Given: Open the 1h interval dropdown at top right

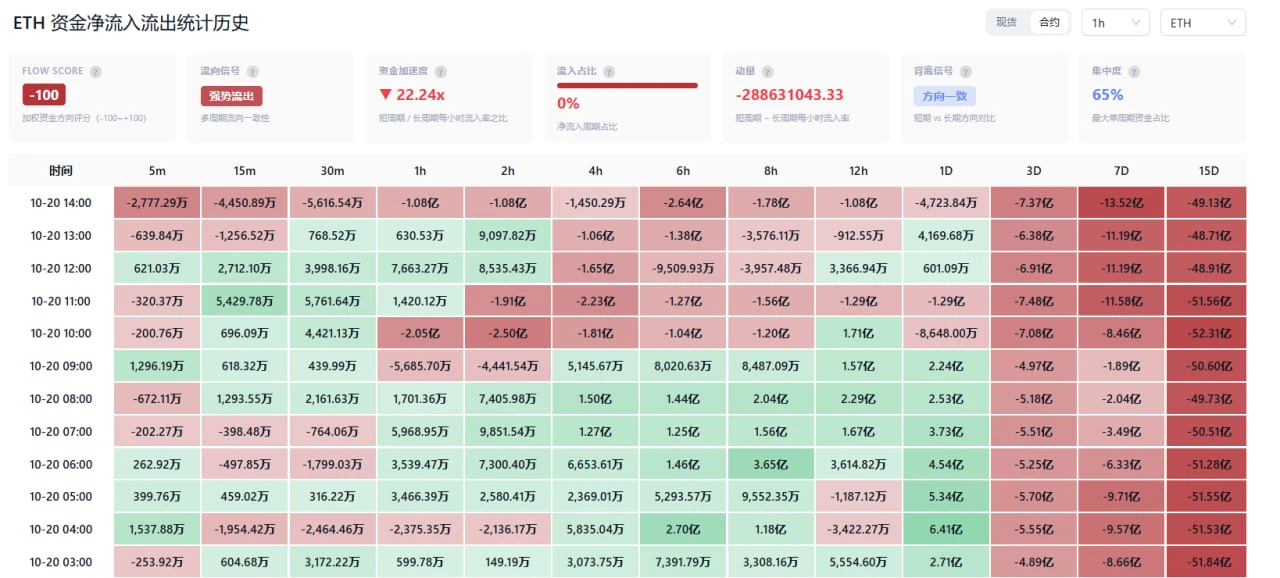Looking at the screenshot, I should click(x=1115, y=22).
